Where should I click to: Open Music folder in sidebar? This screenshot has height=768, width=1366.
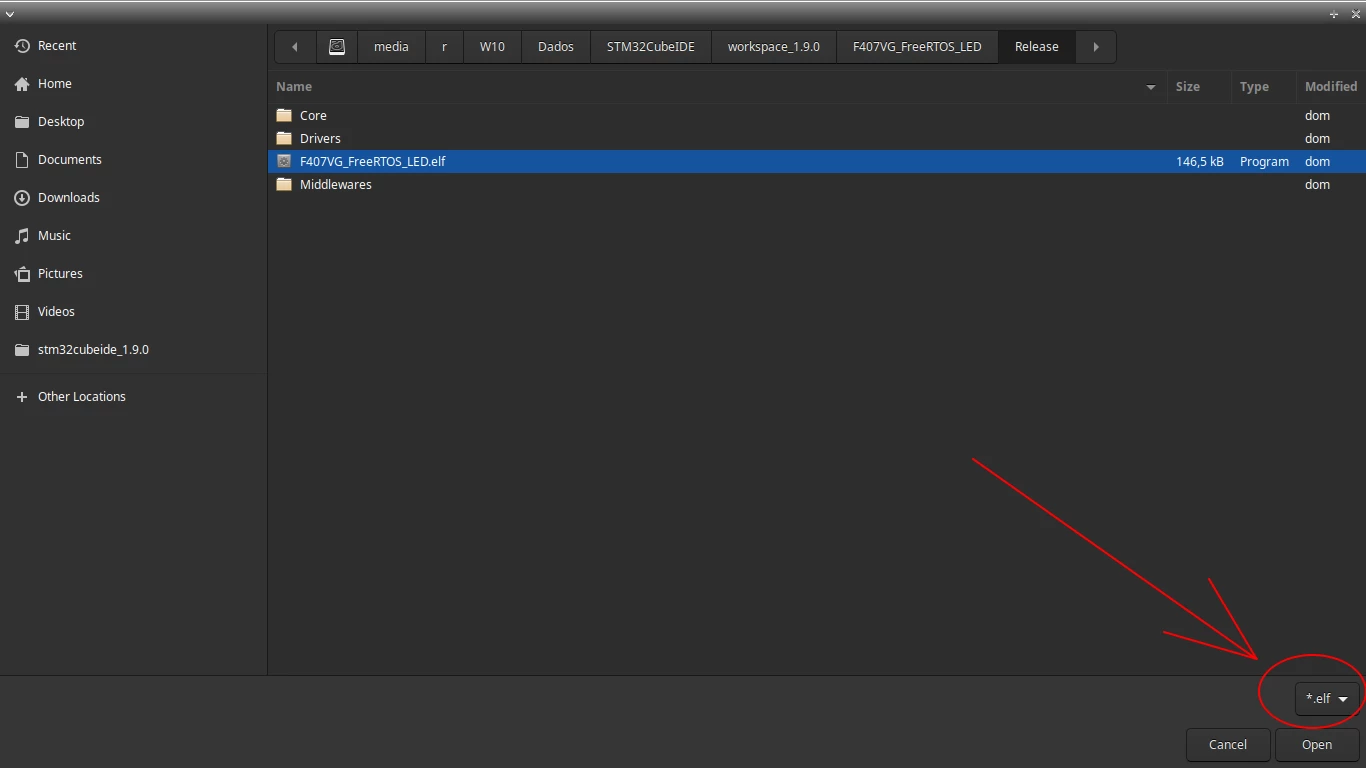(x=134, y=236)
